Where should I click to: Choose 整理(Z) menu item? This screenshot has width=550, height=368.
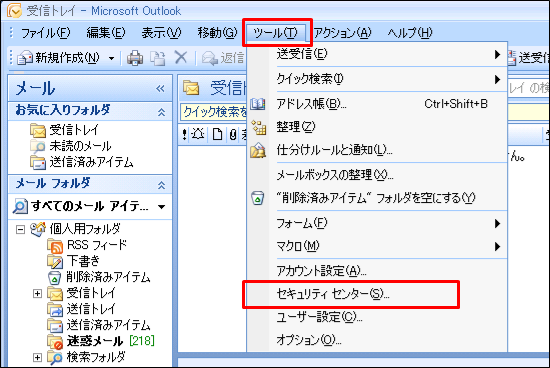click(377, 127)
